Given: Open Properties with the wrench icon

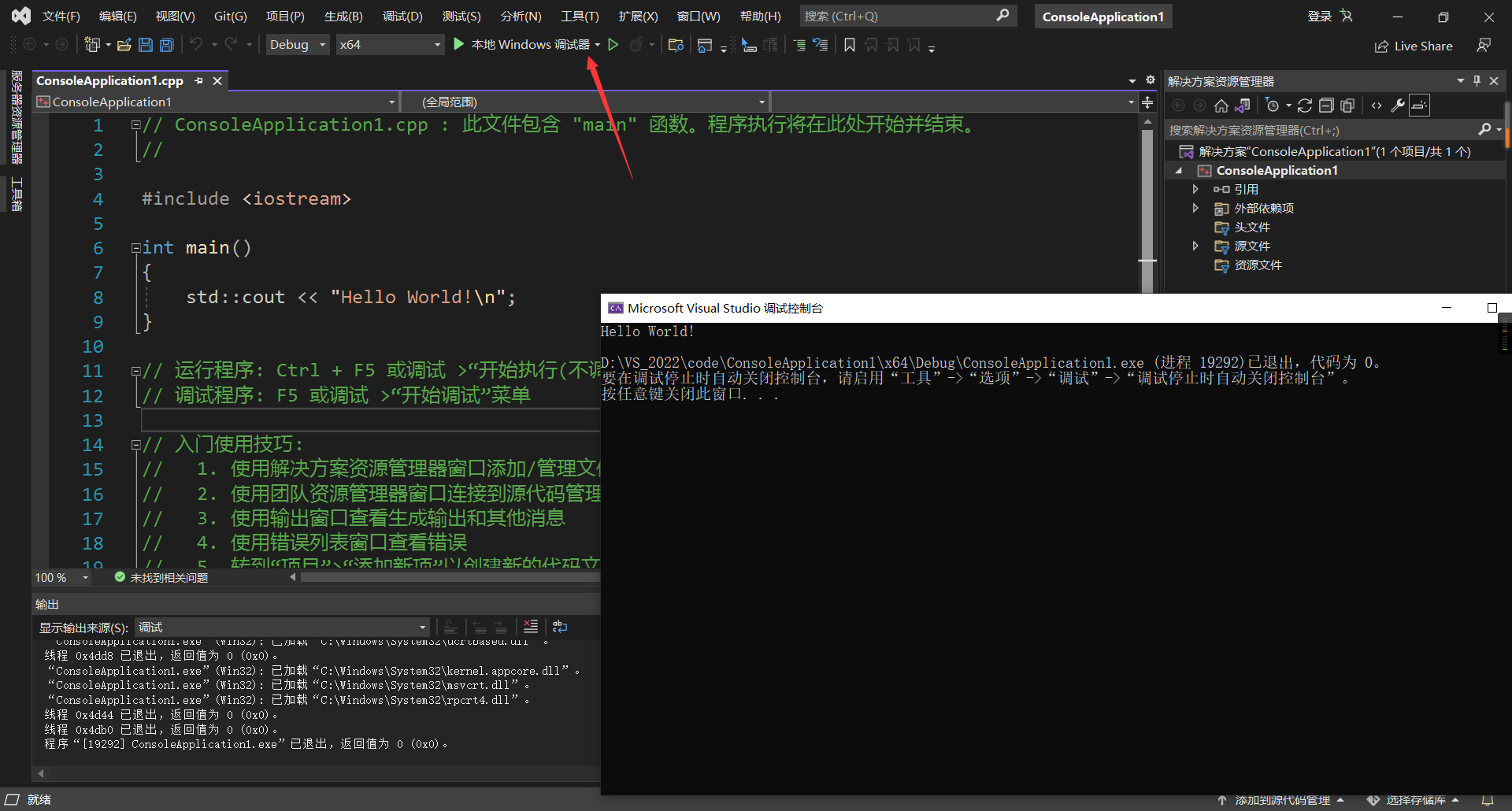Looking at the screenshot, I should point(1398,106).
